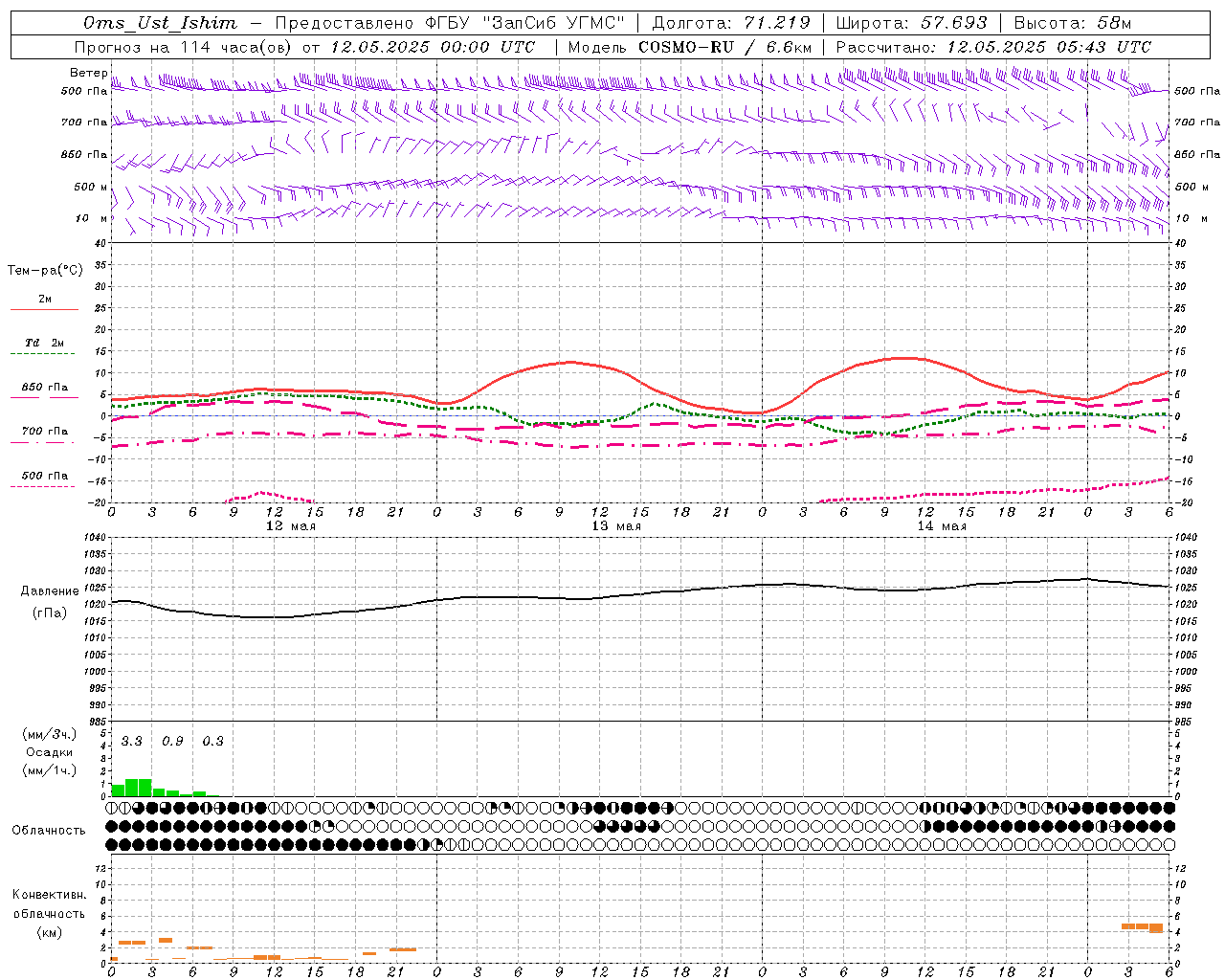Click the (гПа) unit label under Давление
This screenshot has width=1225, height=980.
pyautogui.click(x=50, y=613)
